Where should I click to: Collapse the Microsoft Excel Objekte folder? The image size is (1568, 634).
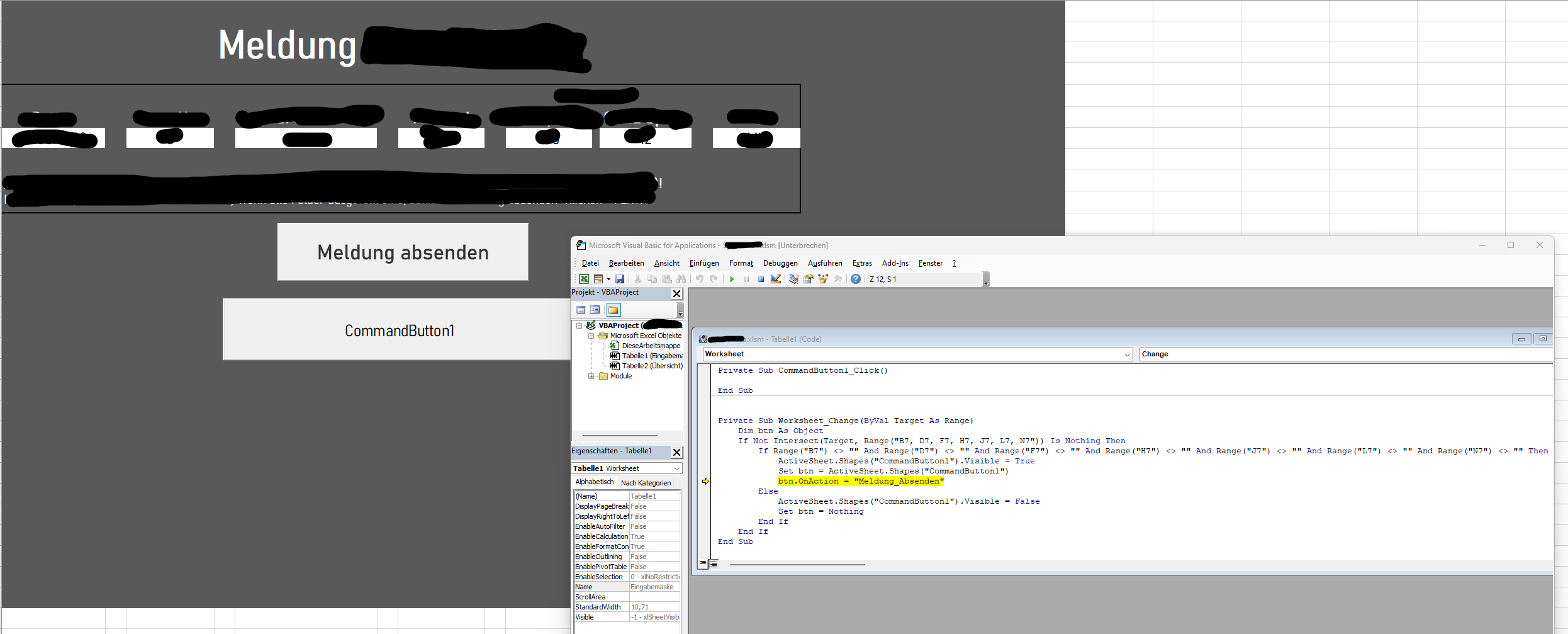(591, 336)
